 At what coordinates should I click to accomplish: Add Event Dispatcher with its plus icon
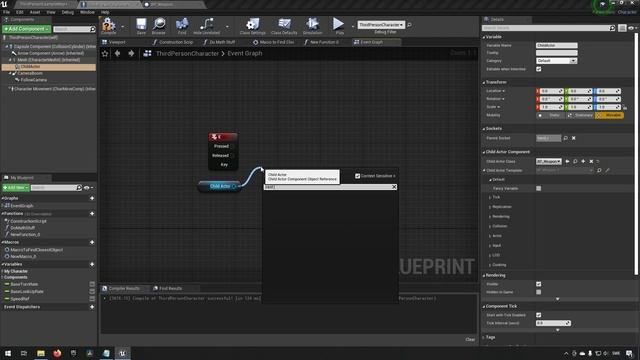tap(92, 307)
